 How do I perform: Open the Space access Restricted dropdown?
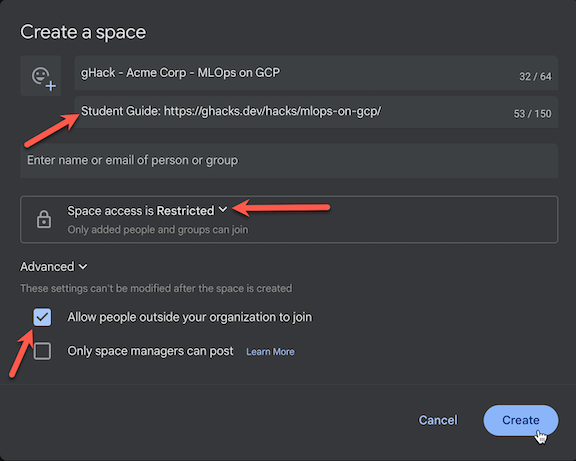coord(147,210)
